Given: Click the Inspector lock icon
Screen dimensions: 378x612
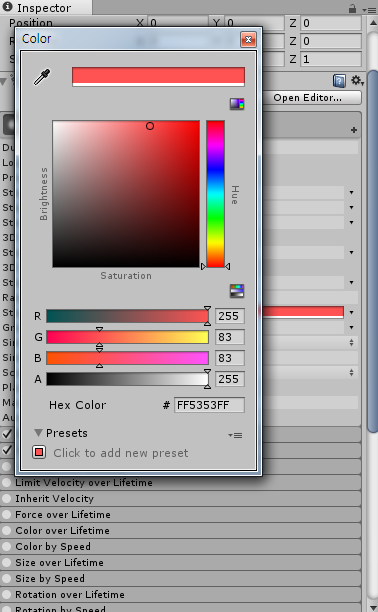Looking at the screenshot, I should (352, 8).
